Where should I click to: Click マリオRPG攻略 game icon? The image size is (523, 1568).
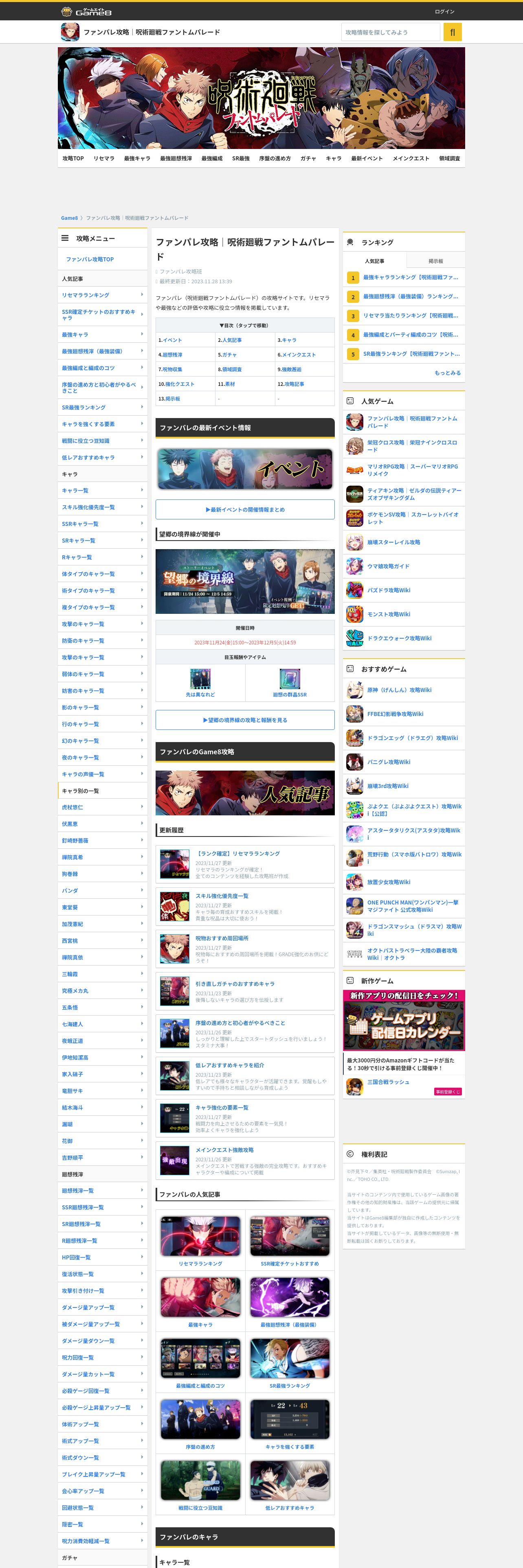click(x=354, y=470)
